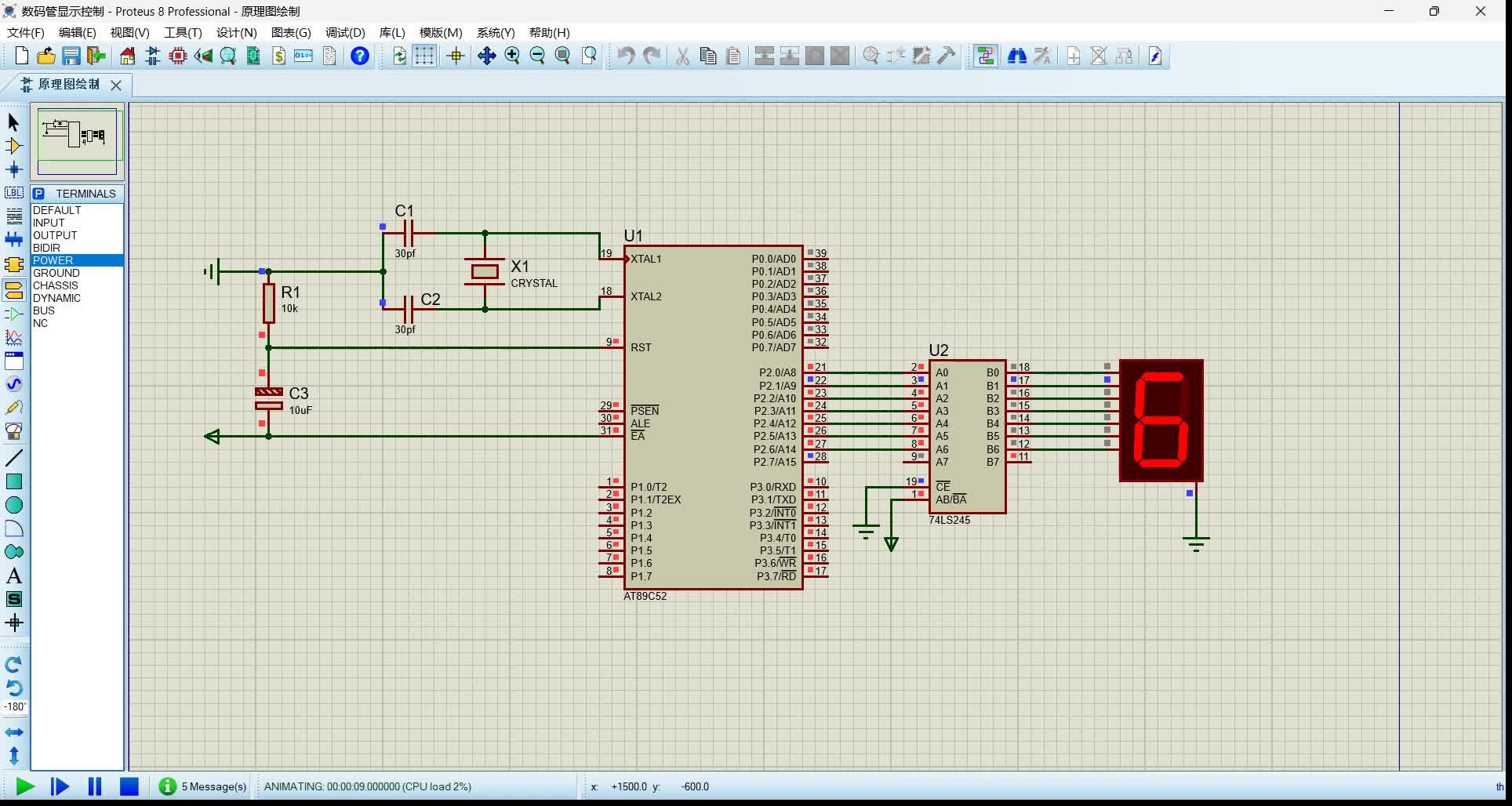The image size is (1512, 806).
Task: Click the blue Help question-mark icon
Action: 360,56
